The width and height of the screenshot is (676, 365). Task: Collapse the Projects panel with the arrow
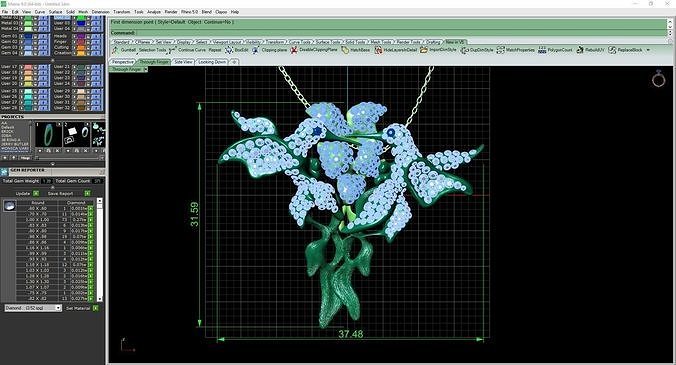click(53, 164)
